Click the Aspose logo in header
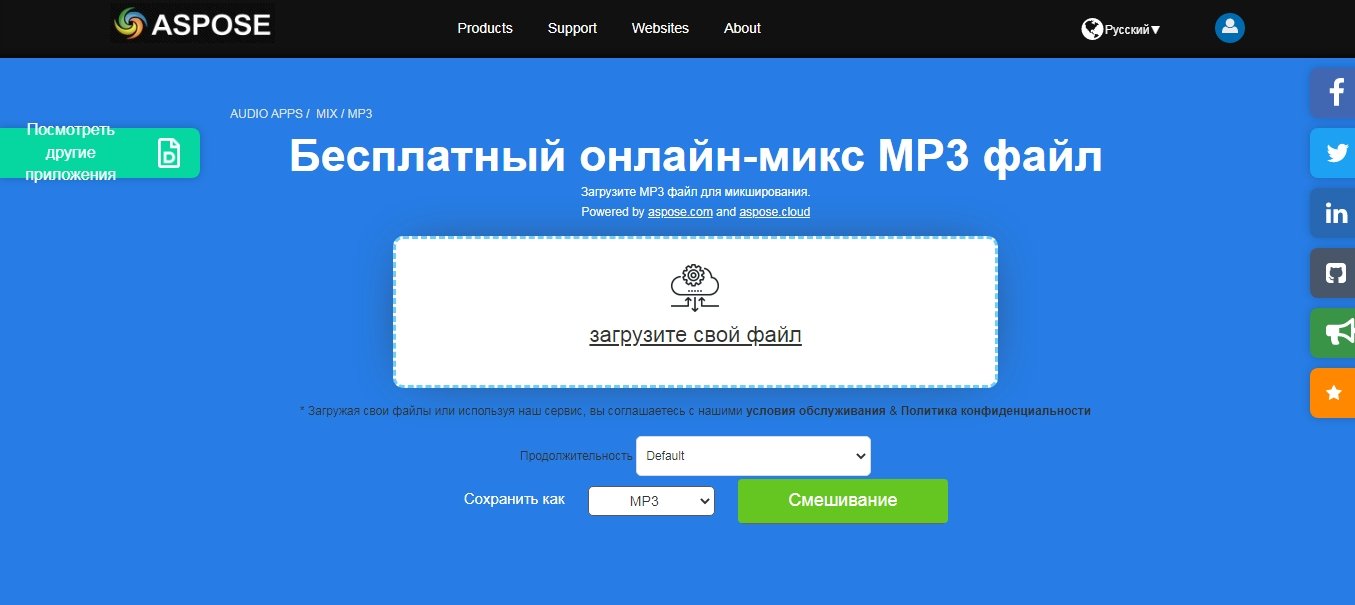 [193, 24]
